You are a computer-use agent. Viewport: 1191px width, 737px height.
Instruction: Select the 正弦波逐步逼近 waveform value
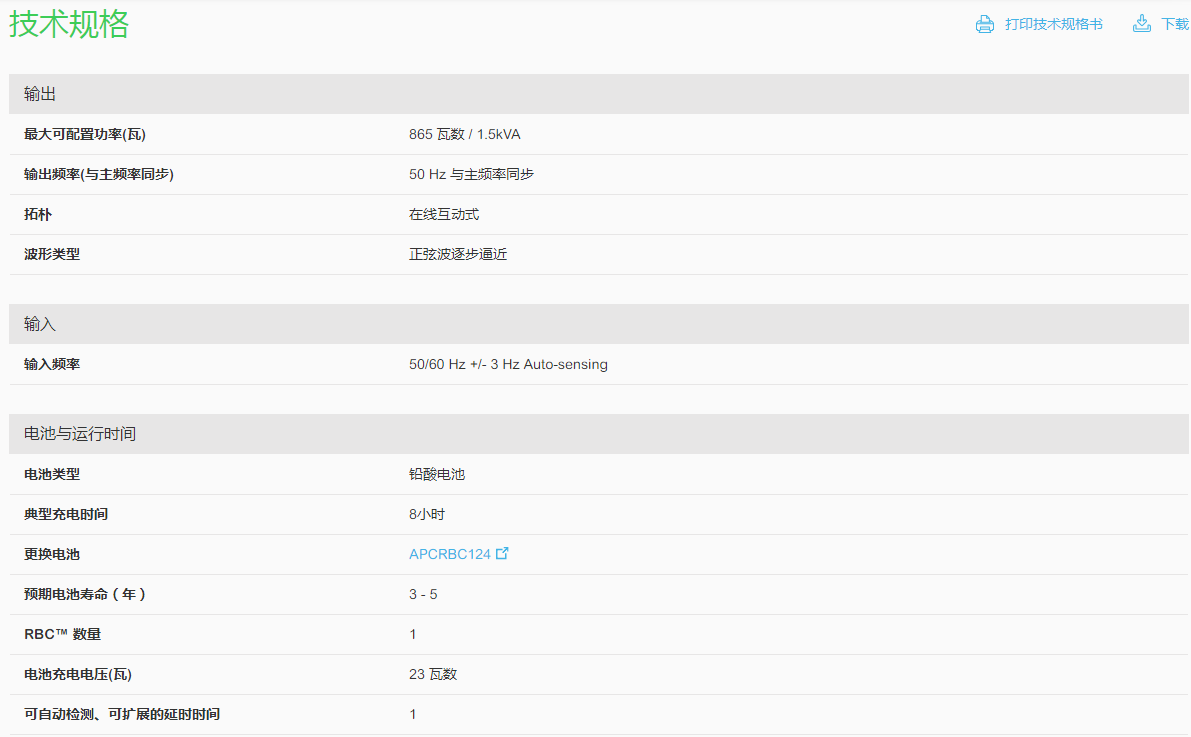(457, 254)
